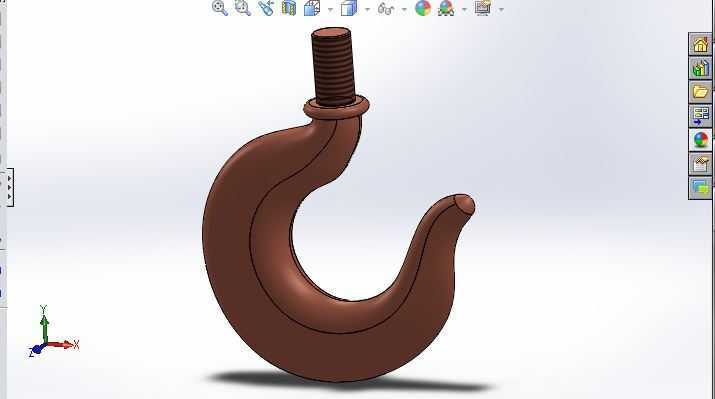
Task: Expand the View Orientation dropdown arrow
Action: click(330, 9)
